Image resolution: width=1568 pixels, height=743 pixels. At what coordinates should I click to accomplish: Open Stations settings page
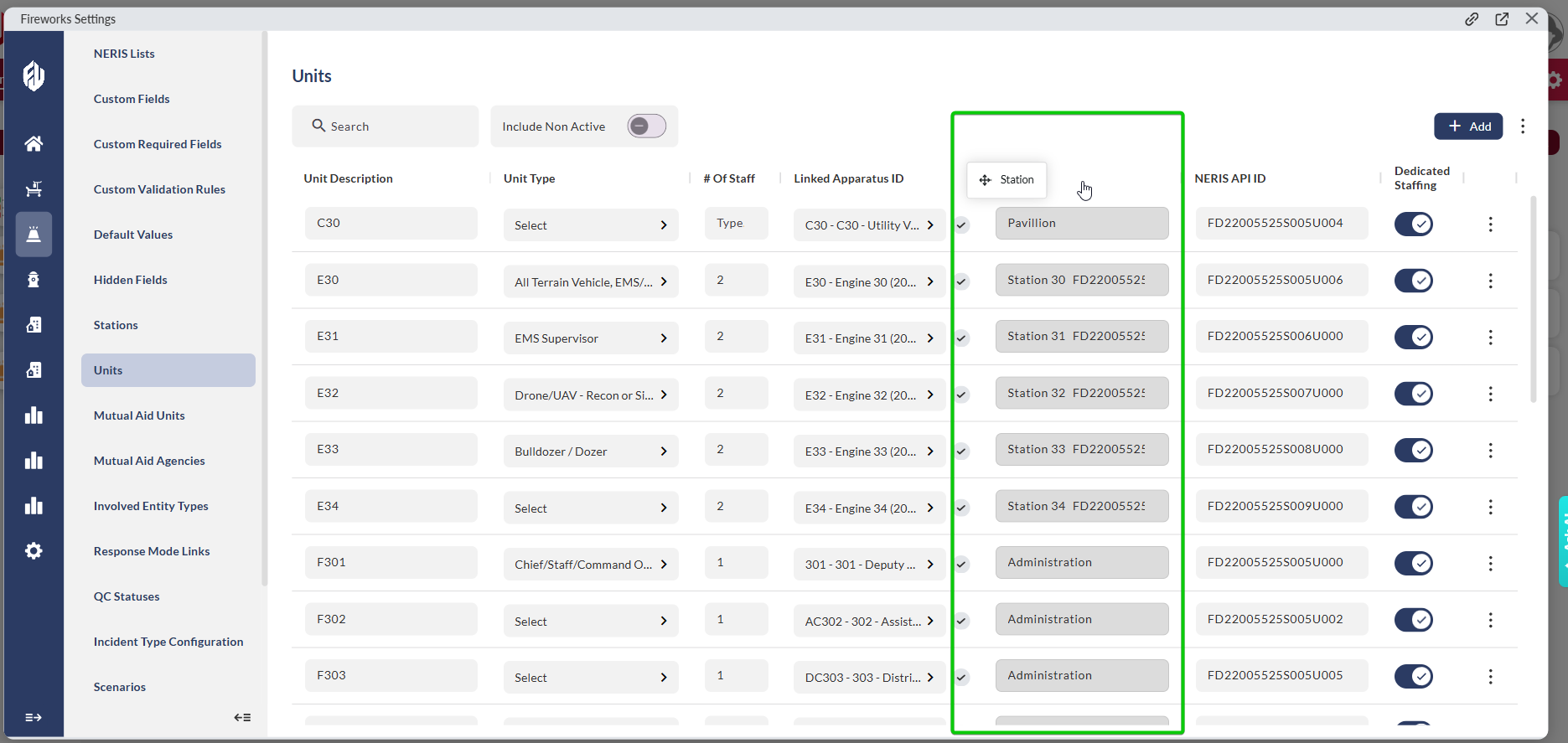coord(116,325)
